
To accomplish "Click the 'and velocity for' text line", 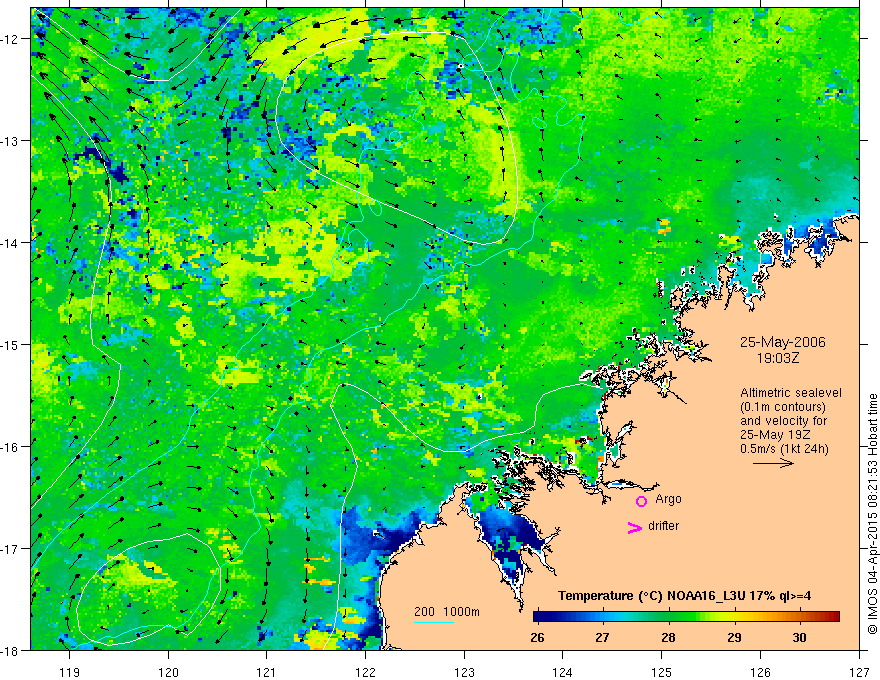I will (x=783, y=421).
